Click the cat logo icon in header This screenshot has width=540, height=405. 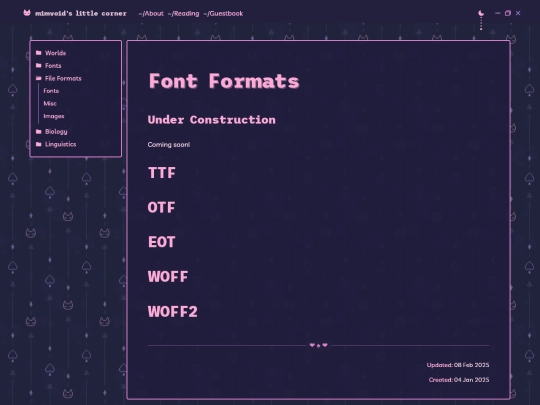click(x=27, y=13)
